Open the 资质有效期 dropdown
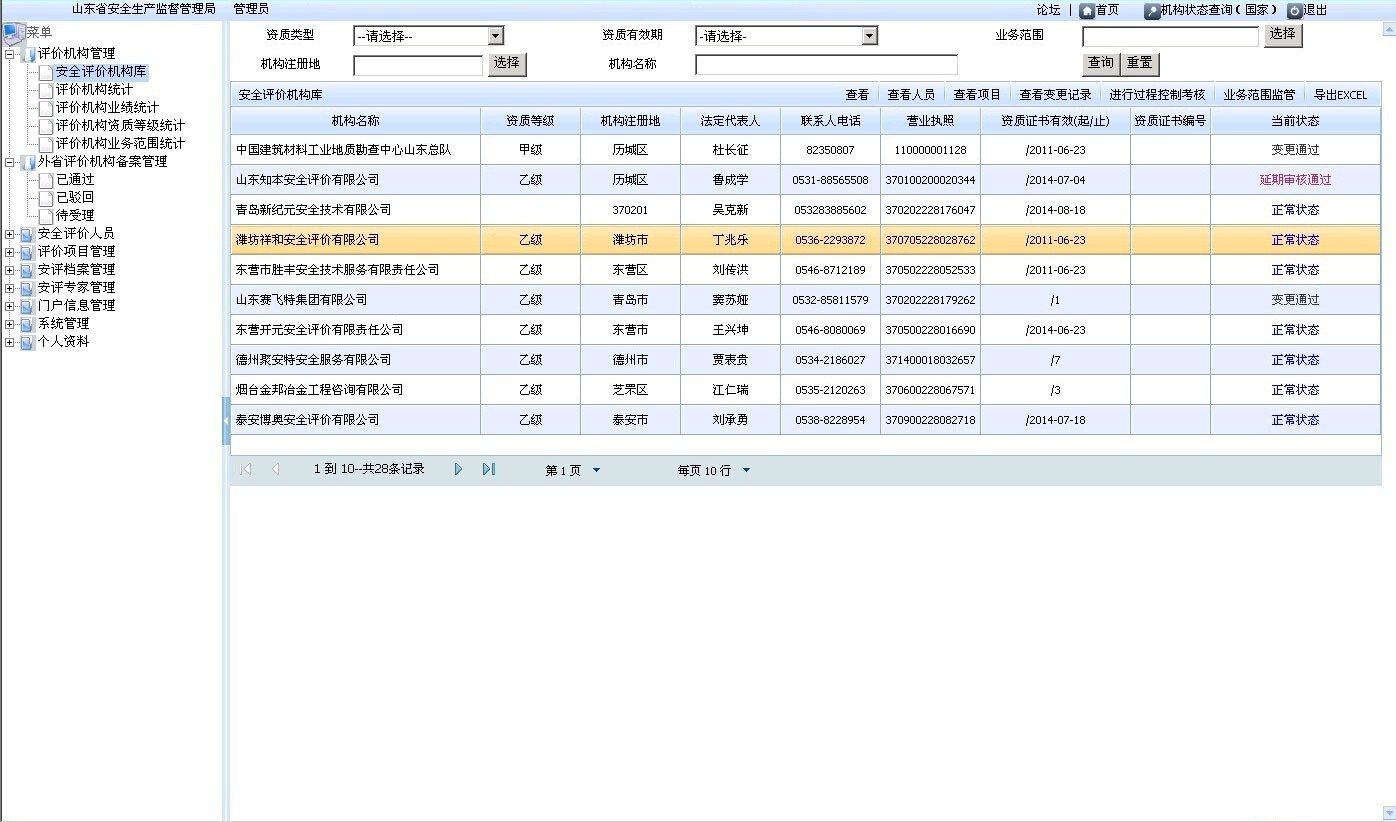 (x=869, y=34)
